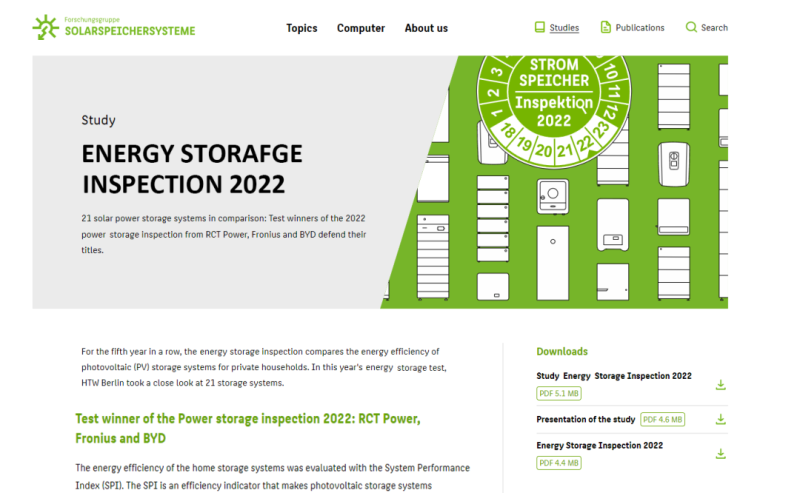Click the Solarspeichersysteme sun logo icon
Viewport: 800px width, 493px height.
click(x=46, y=27)
